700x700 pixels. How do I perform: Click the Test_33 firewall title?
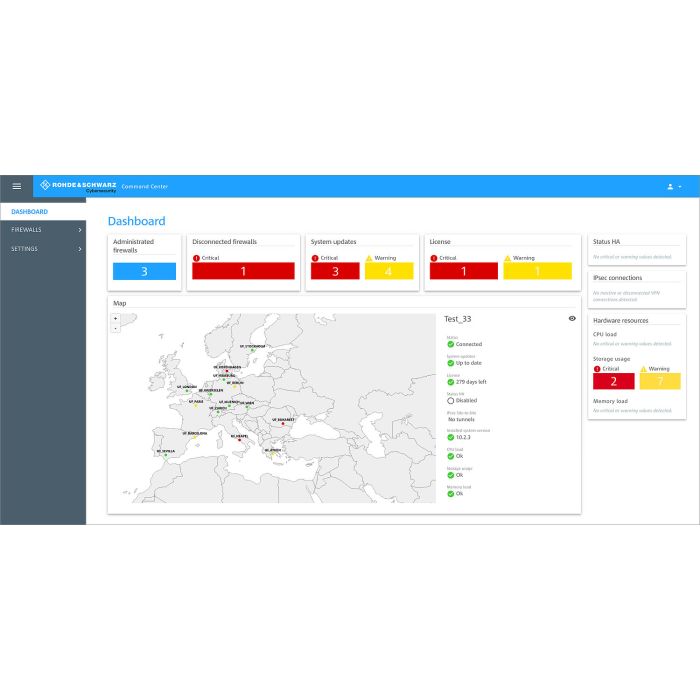pyautogui.click(x=458, y=319)
